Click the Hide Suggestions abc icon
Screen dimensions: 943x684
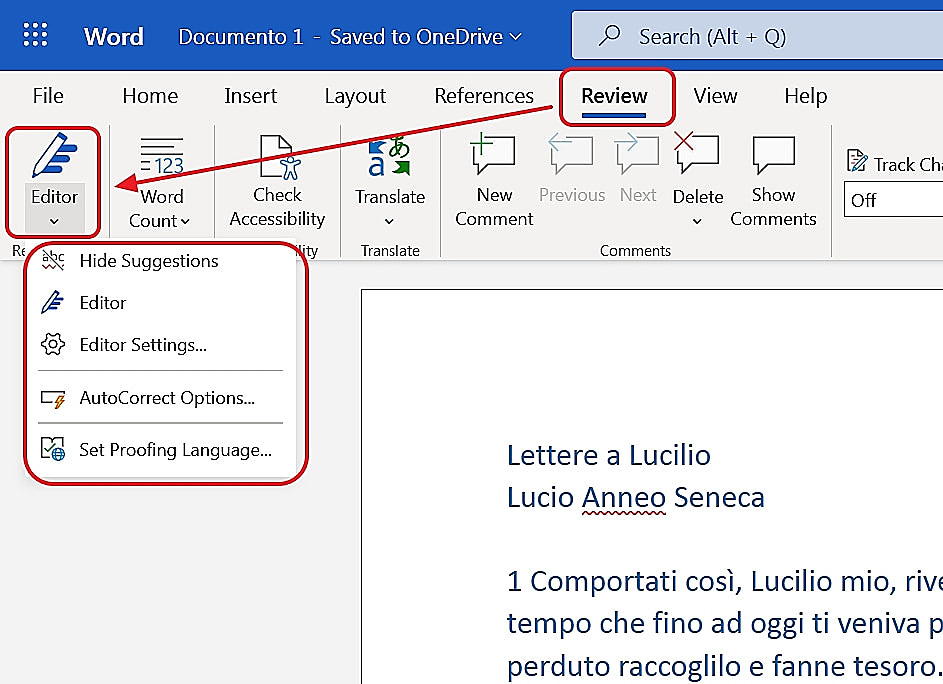point(53,260)
